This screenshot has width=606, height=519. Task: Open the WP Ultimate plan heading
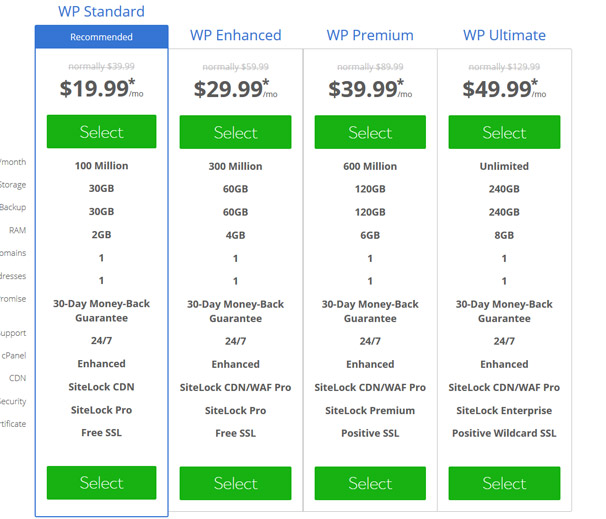coord(504,35)
